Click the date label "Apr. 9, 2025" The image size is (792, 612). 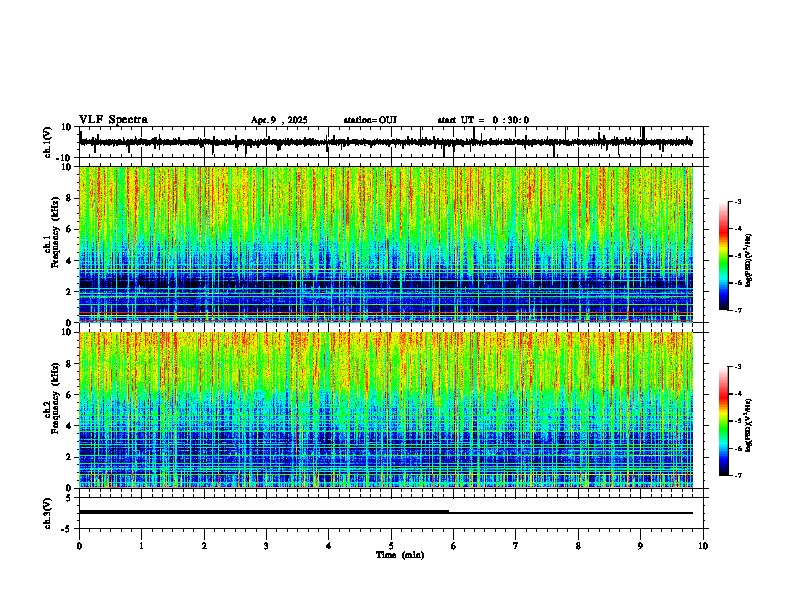(279, 120)
